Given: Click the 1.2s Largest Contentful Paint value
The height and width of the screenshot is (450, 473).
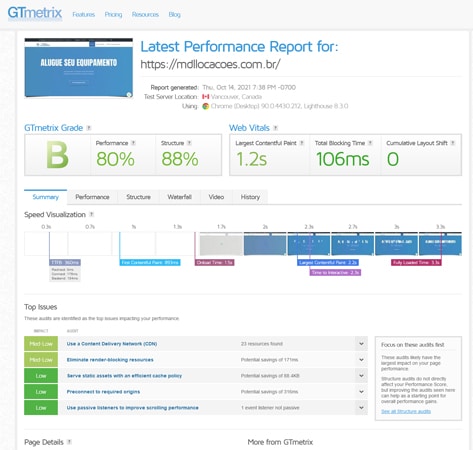Looking at the screenshot, I should click(252, 159).
